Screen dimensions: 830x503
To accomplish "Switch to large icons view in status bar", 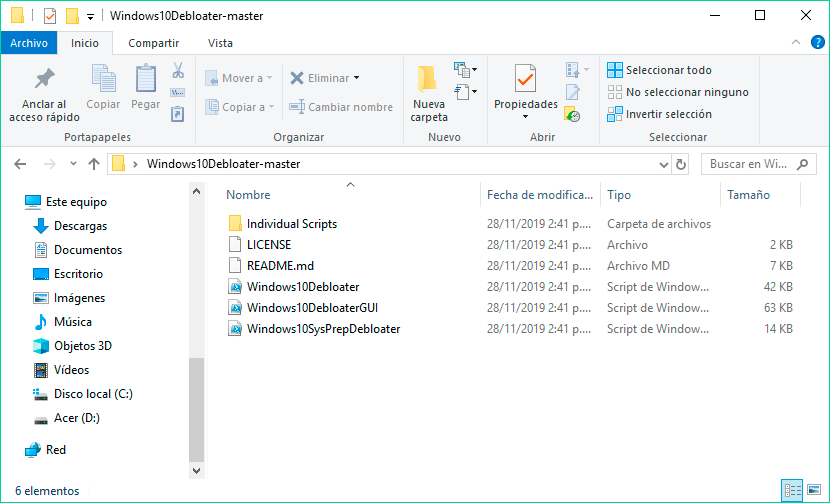I will coord(814,490).
